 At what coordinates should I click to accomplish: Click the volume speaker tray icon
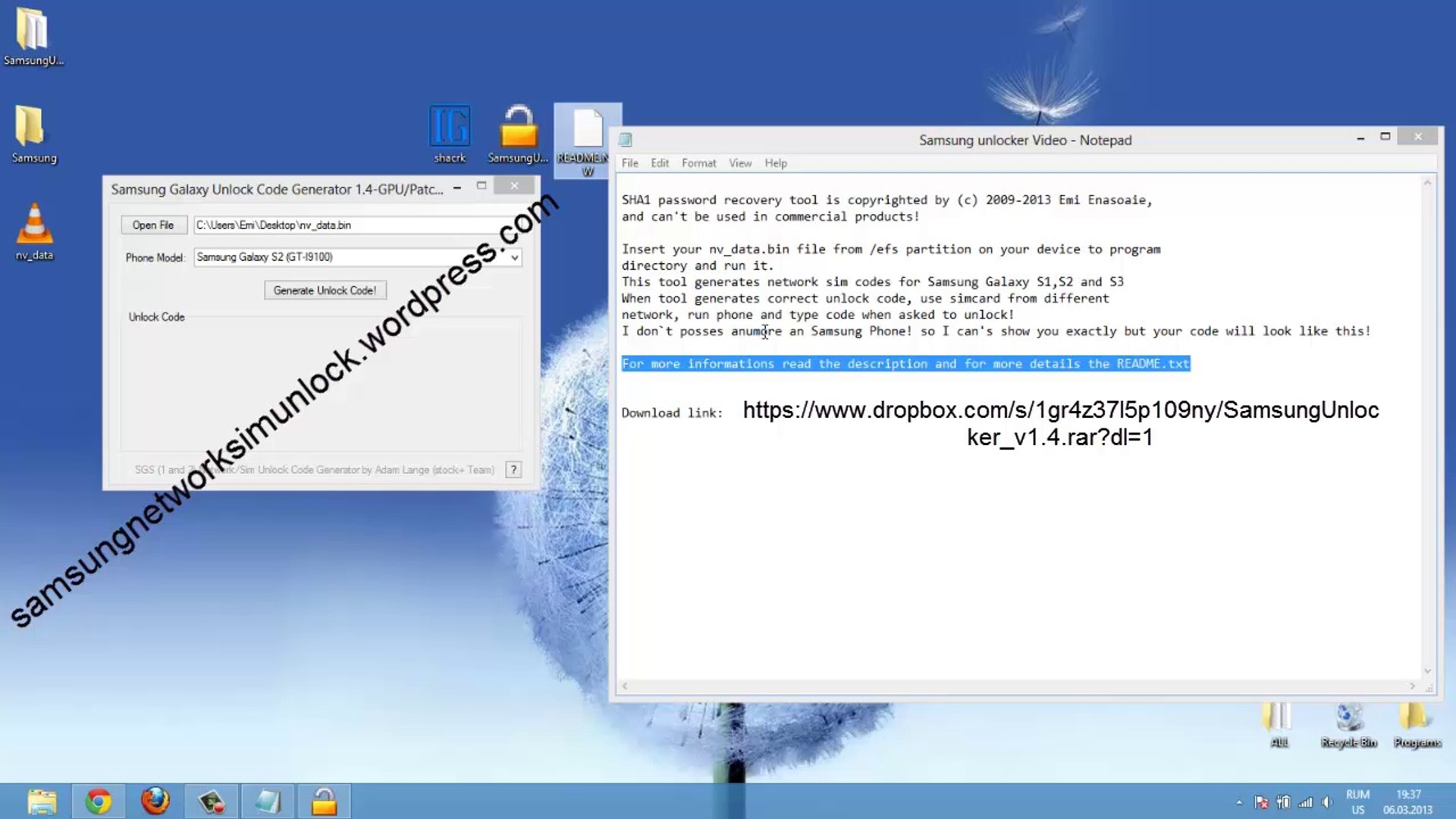1327,802
